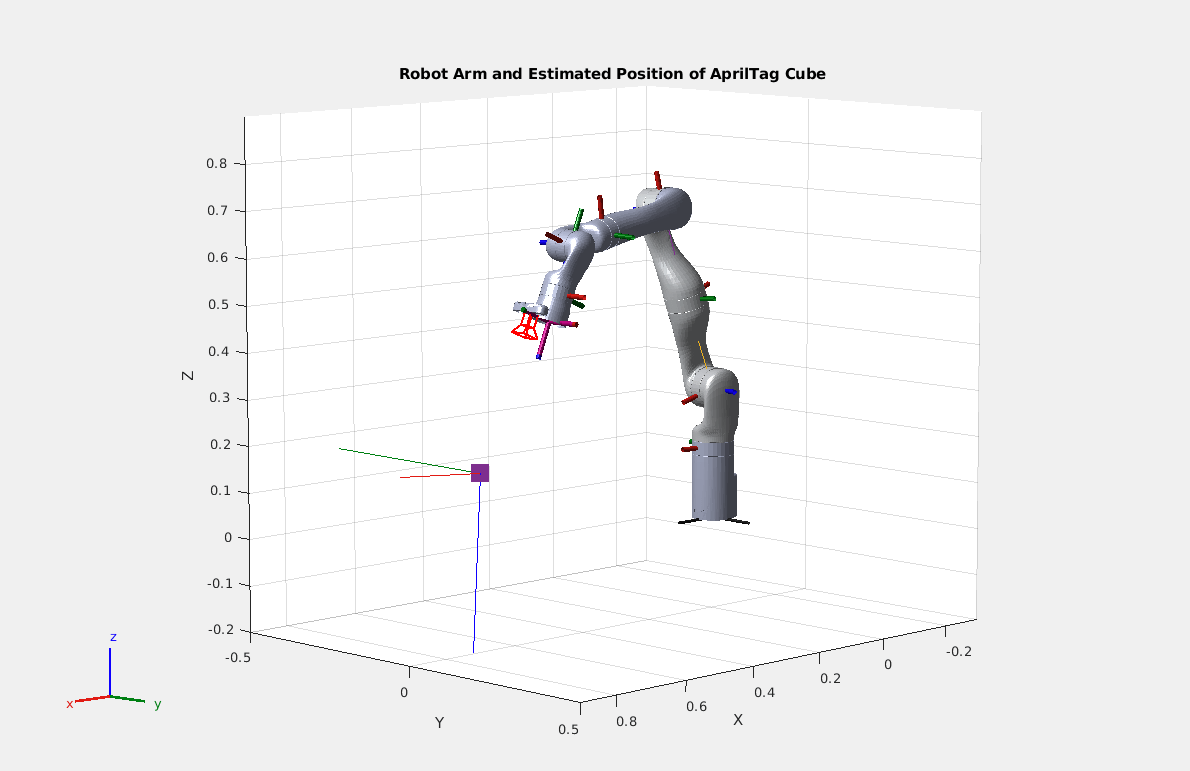The height and width of the screenshot is (771, 1190).
Task: Click the green line extending from the cube
Action: pyautogui.click(x=400, y=460)
